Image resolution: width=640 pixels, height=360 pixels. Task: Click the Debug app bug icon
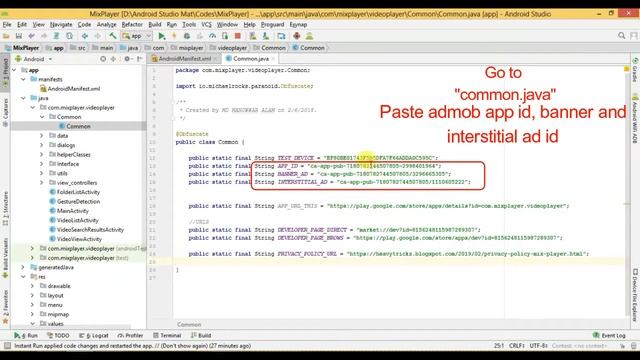coord(187,36)
